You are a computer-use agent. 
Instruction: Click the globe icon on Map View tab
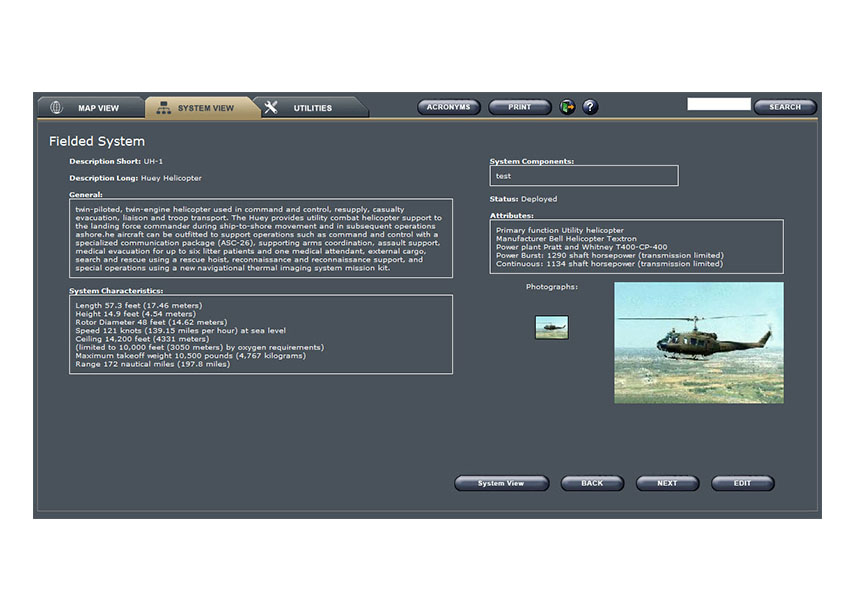pos(56,107)
